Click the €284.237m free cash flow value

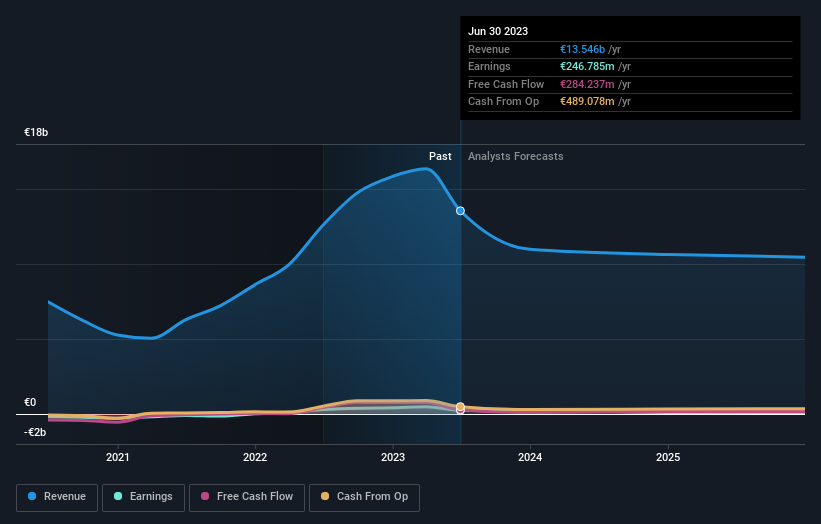click(x=587, y=84)
